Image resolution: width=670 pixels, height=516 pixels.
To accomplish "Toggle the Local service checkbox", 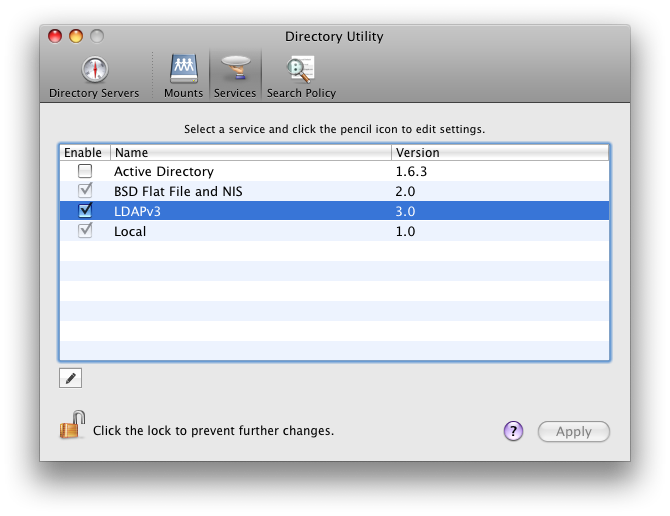I will click(x=85, y=231).
